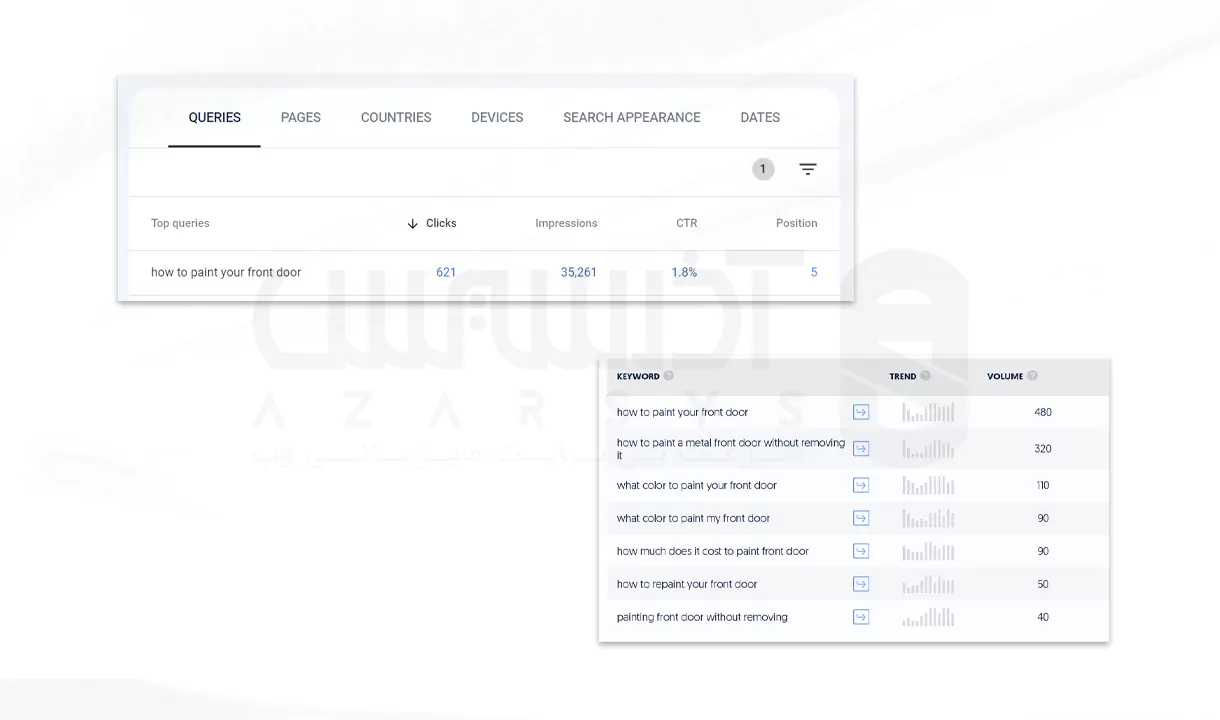1220x720 pixels.
Task: Click arrow icon for 'what color to paint your front door'
Action: click(x=861, y=485)
